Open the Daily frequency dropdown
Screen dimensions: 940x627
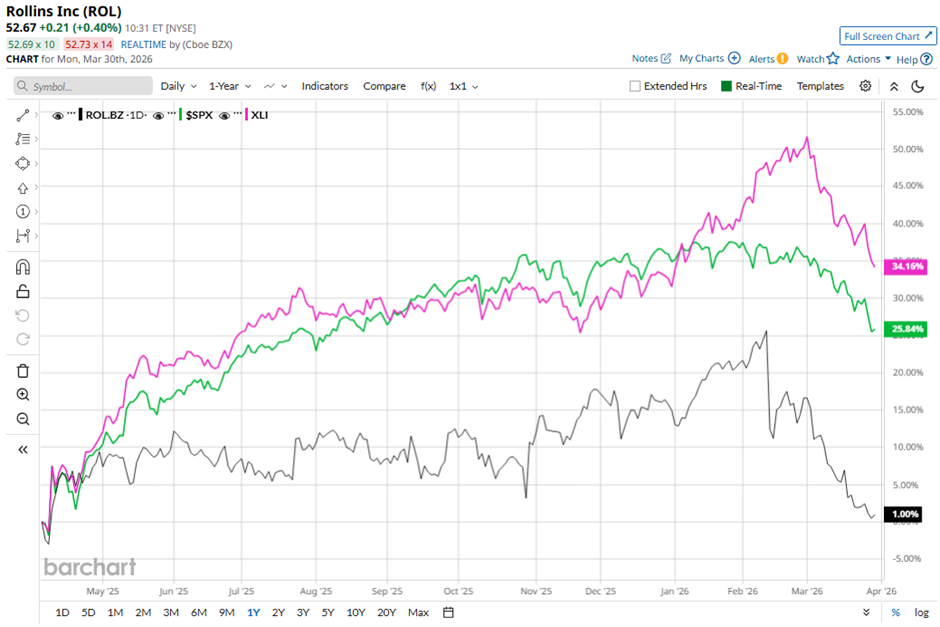pyautogui.click(x=179, y=86)
